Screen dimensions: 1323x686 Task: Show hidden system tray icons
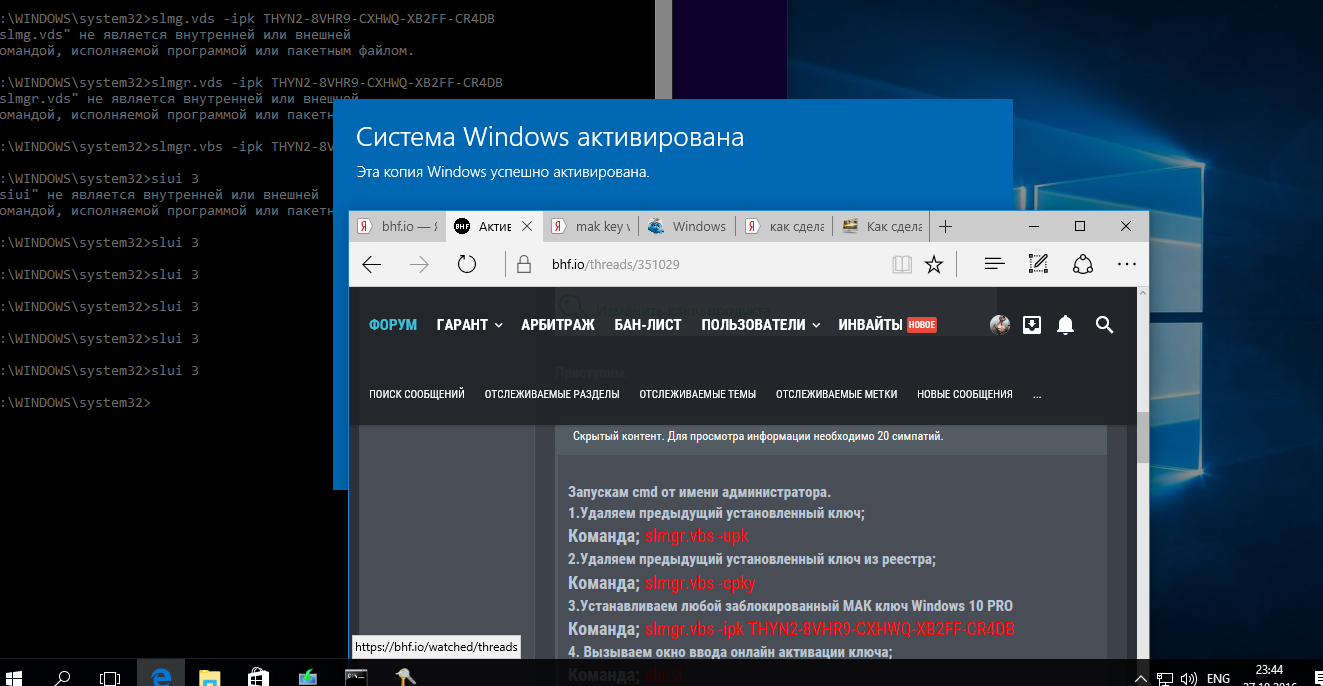tap(1140, 678)
